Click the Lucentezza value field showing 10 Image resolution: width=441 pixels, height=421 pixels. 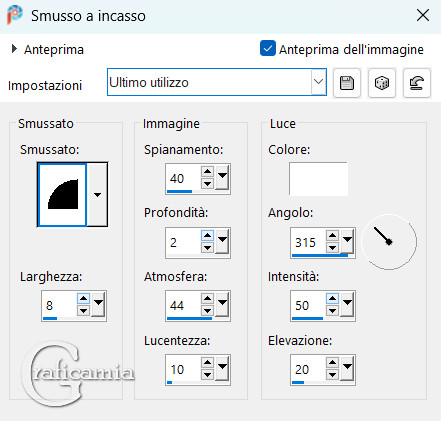point(184,370)
